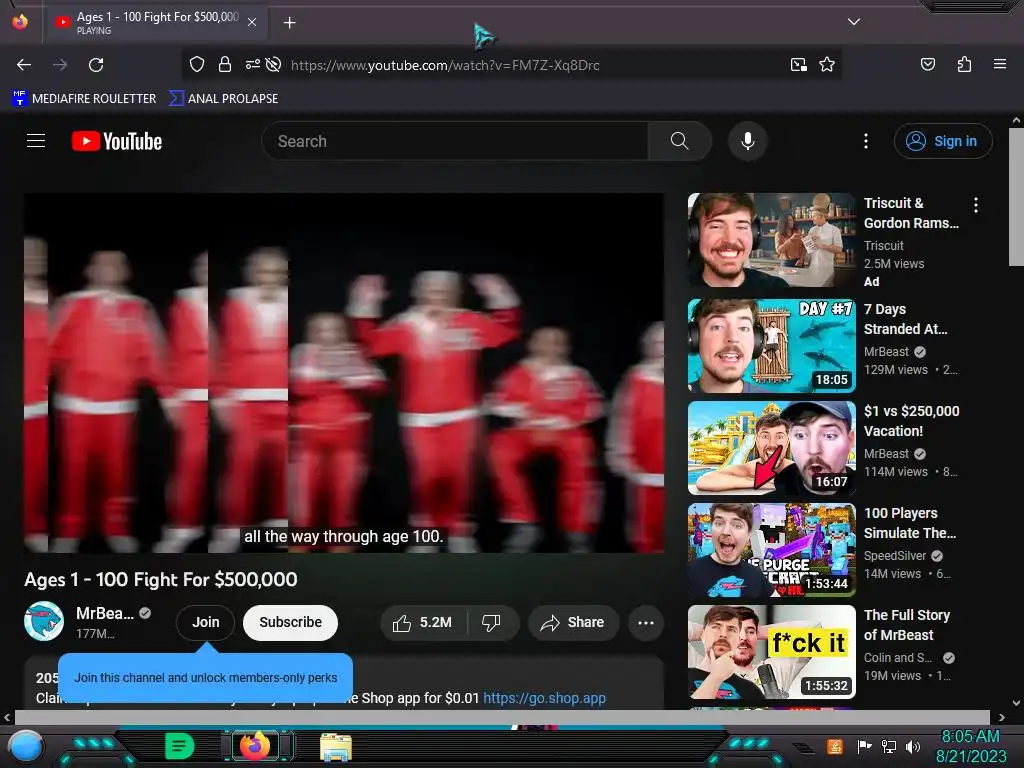Click the volume speaker tray icon

912,746
